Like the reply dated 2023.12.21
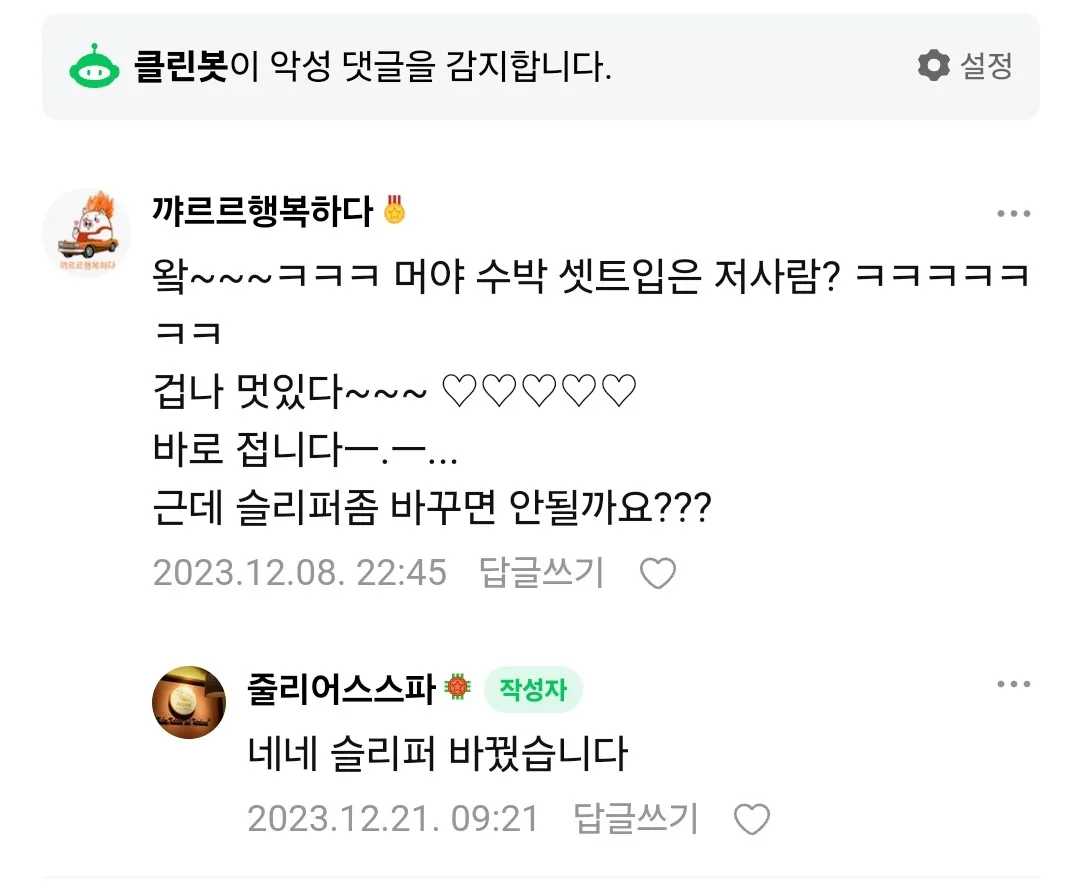The image size is (1080, 889). (x=751, y=819)
